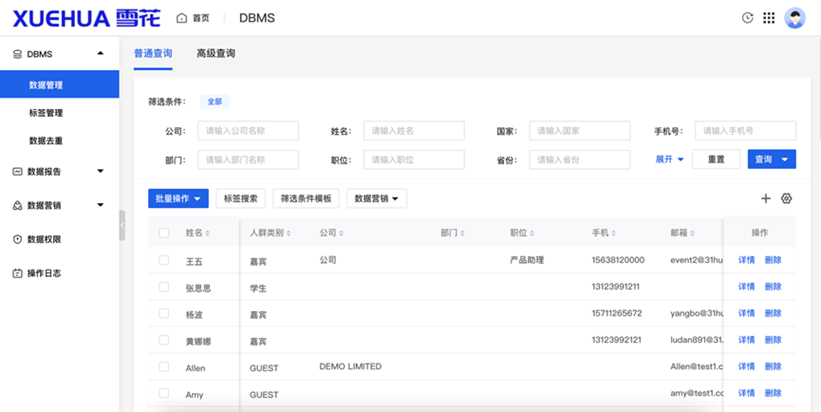
Task: Check the checkbox for row 王五
Action: pyautogui.click(x=164, y=260)
